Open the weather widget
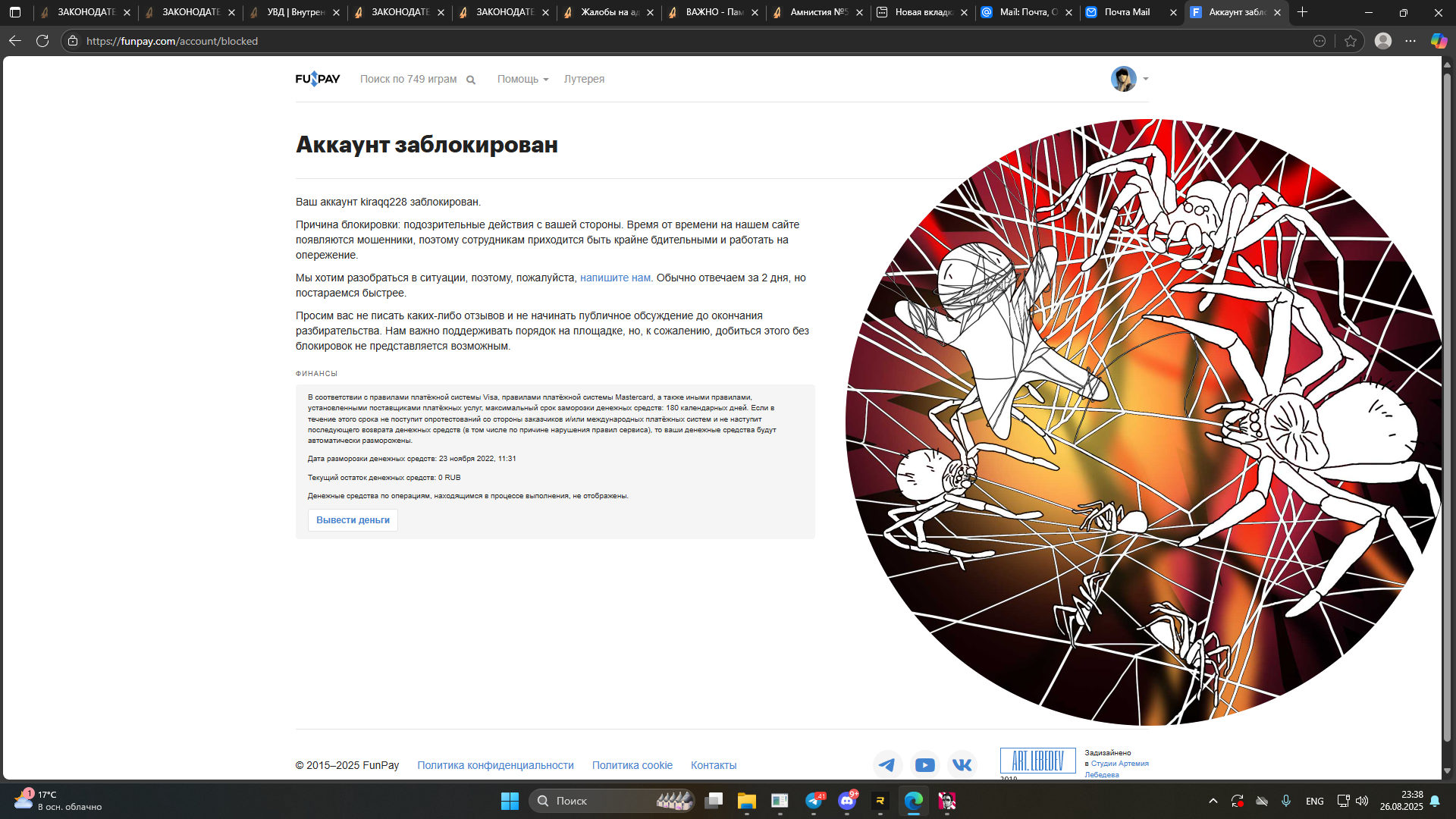The image size is (1456, 819). pyautogui.click(x=58, y=801)
